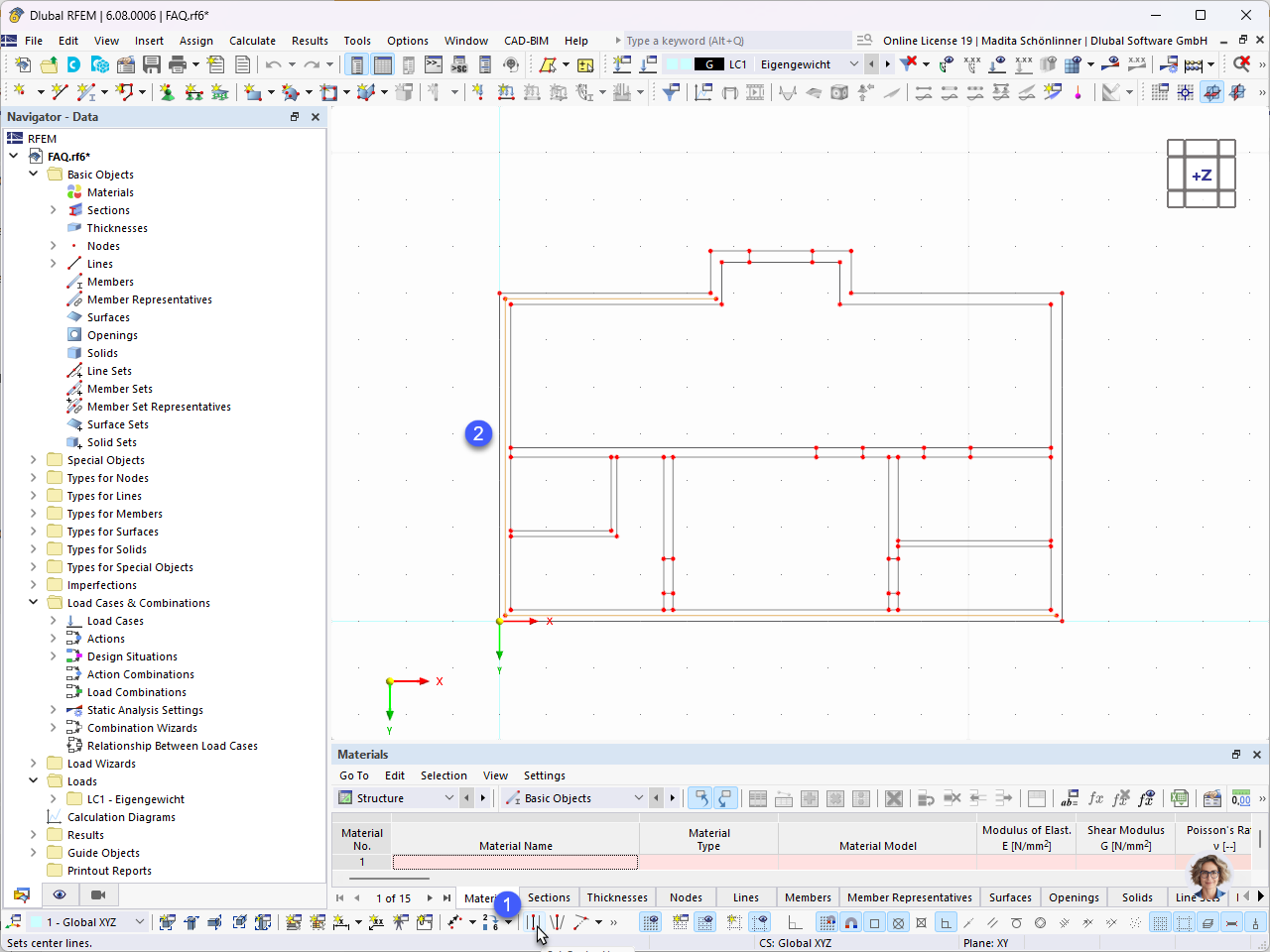The width and height of the screenshot is (1270, 952).
Task: Expand the Special Objects tree folder
Action: 33,460
